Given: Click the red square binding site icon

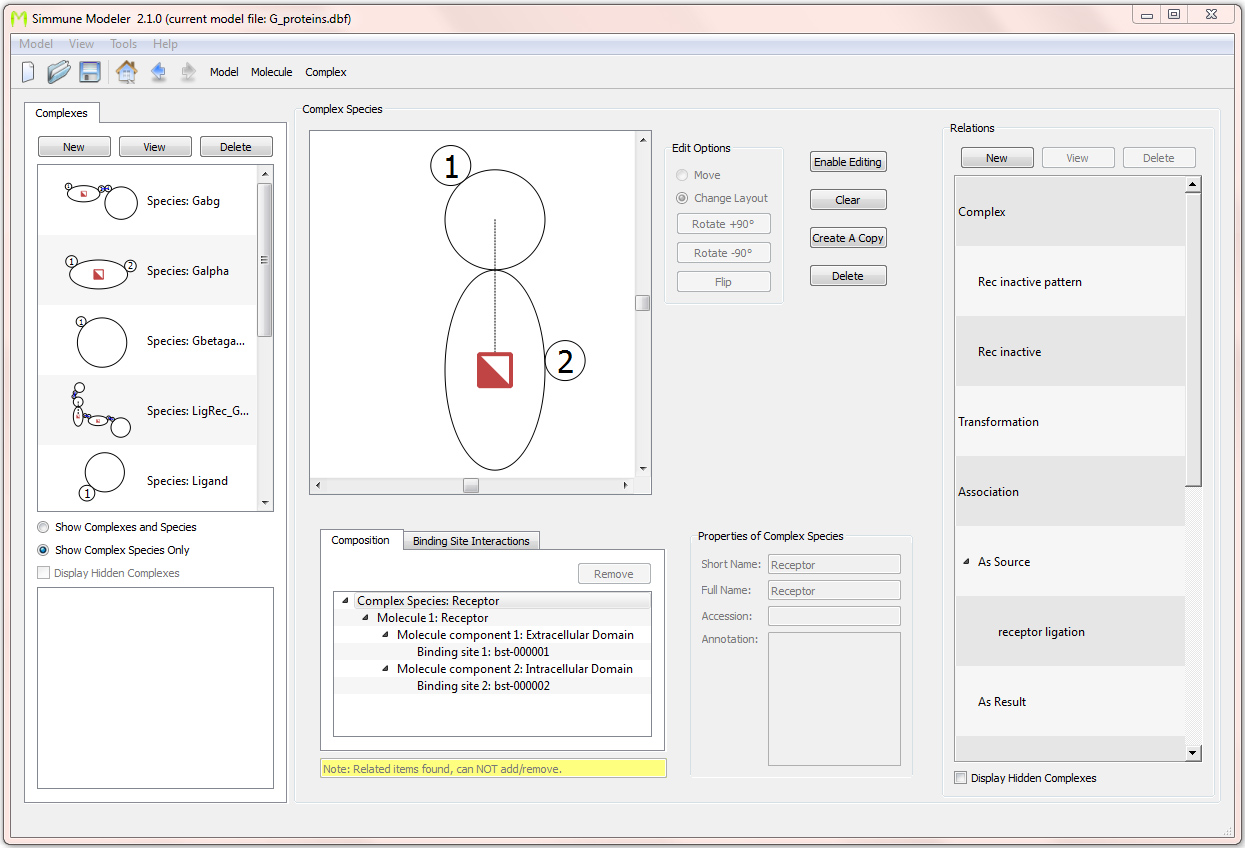Looking at the screenshot, I should 495,370.
